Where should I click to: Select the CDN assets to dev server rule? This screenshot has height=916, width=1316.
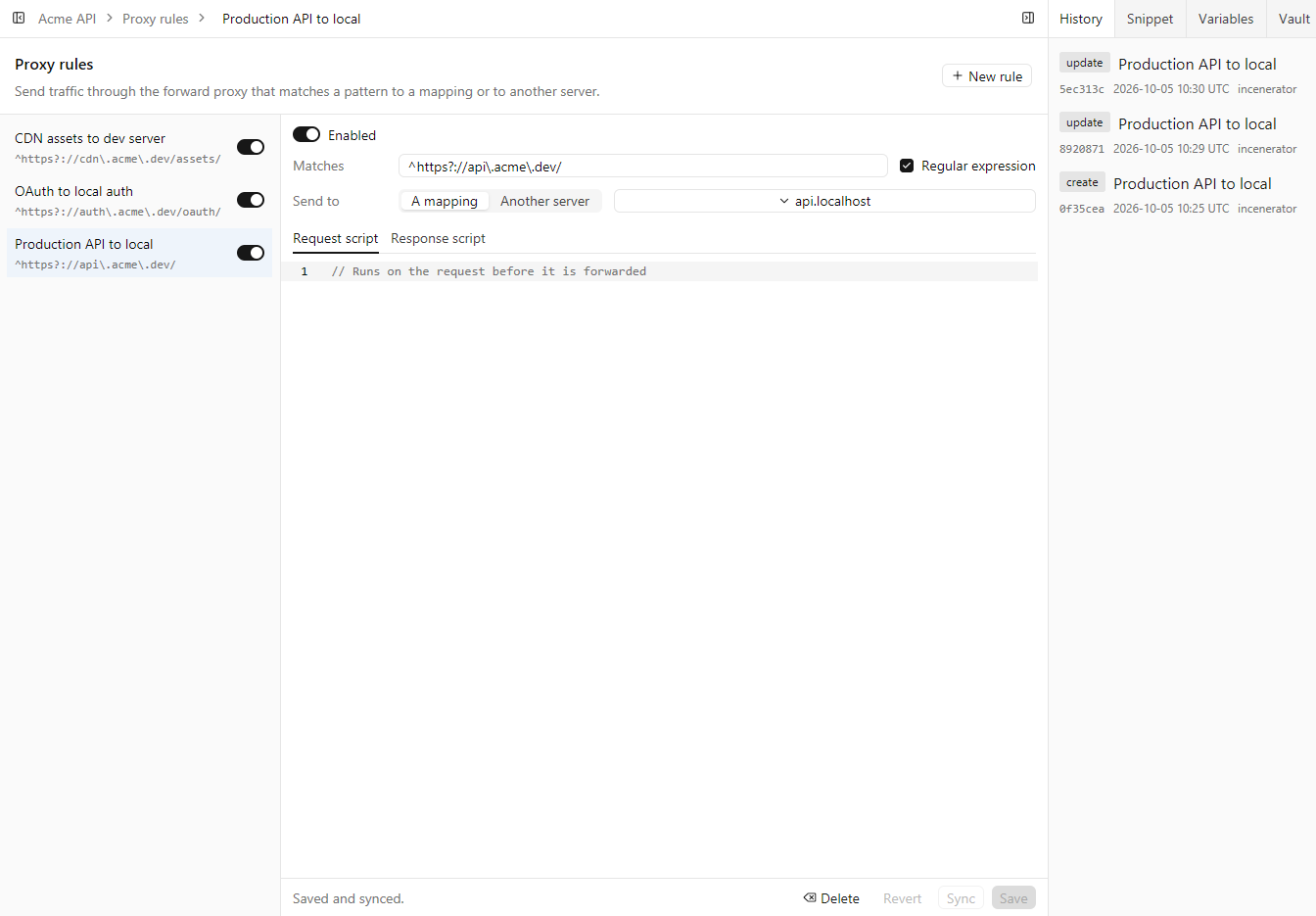point(140,147)
